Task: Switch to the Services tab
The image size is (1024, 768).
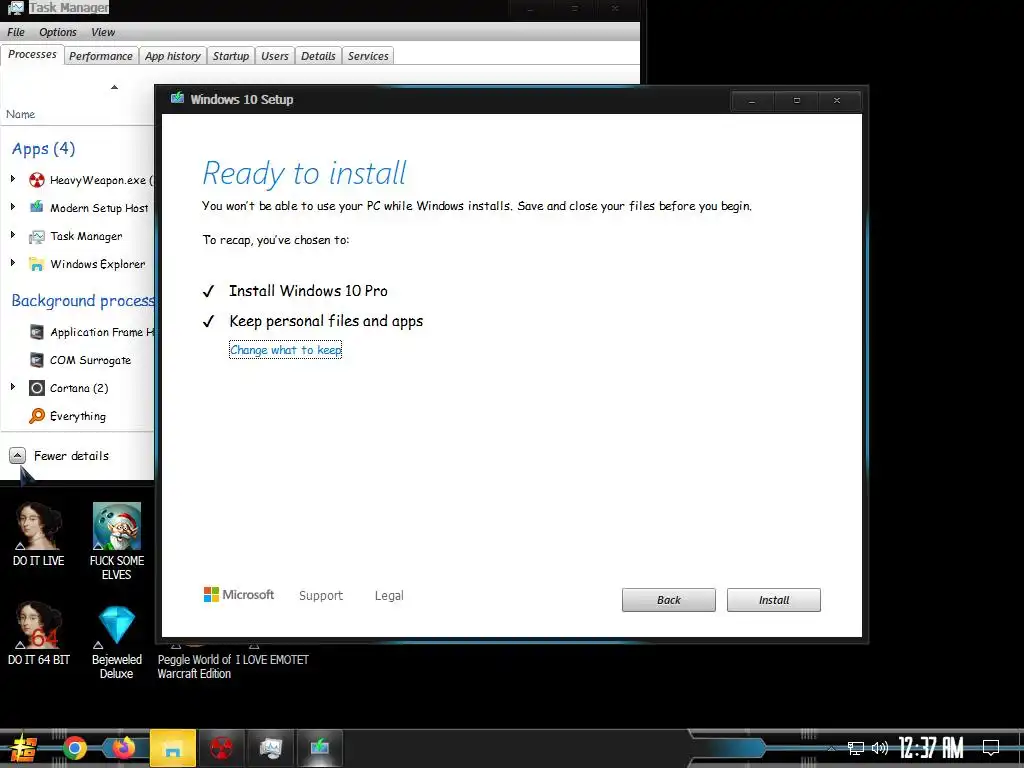Action: [368, 56]
